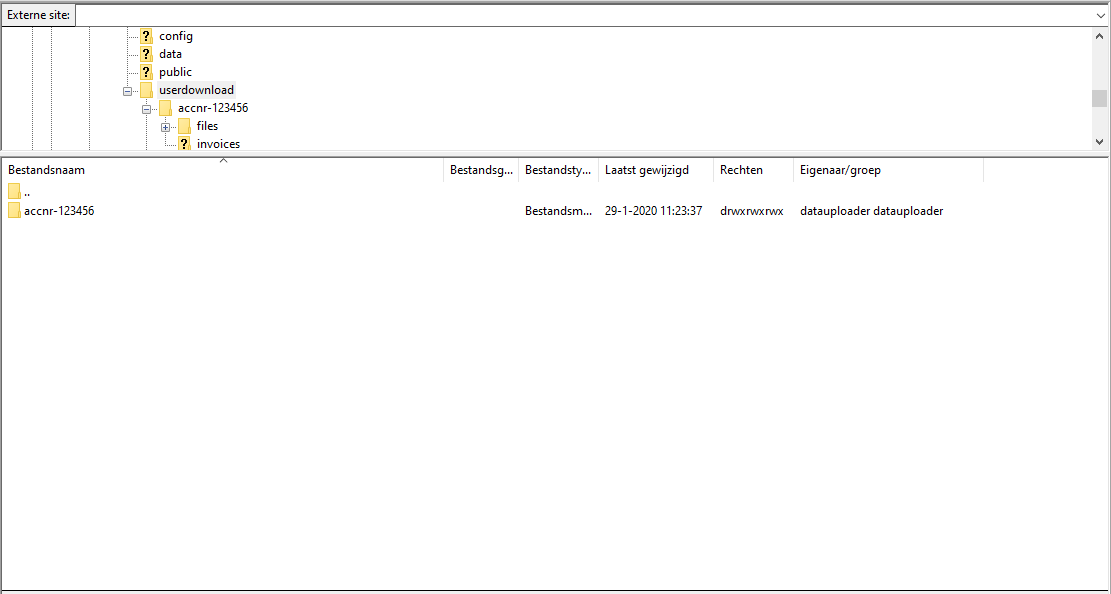Image resolution: width=1111 pixels, height=594 pixels.
Task: Click the Bestandsm... file type cell
Action: (x=558, y=211)
